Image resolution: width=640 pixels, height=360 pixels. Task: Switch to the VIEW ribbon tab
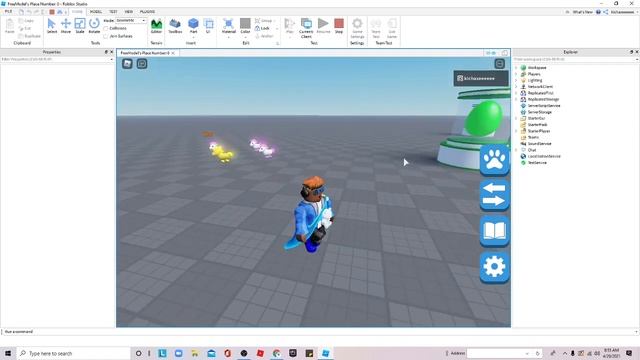(129, 12)
